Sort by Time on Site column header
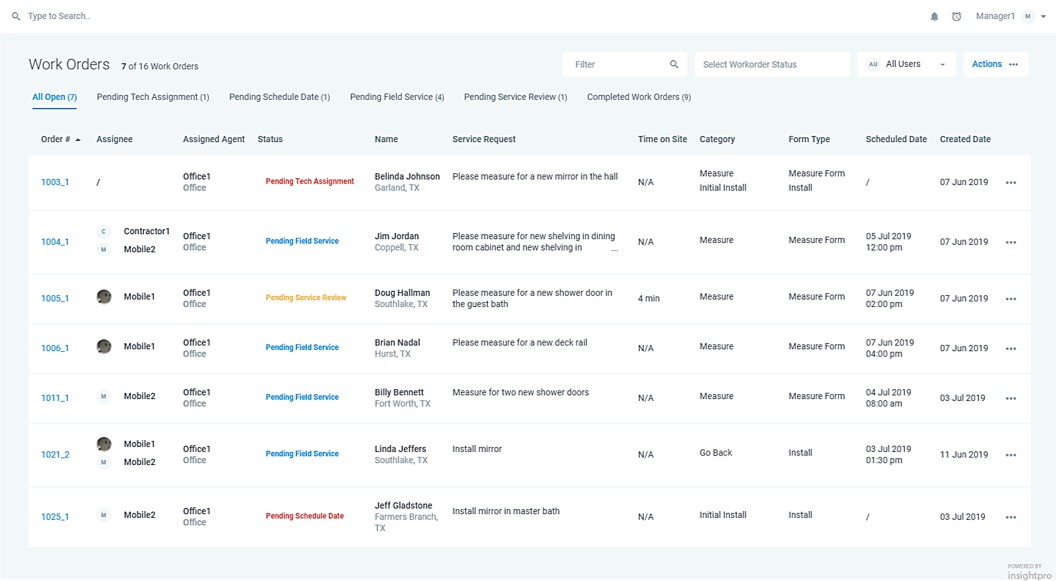The width and height of the screenshot is (1056, 581). (663, 140)
